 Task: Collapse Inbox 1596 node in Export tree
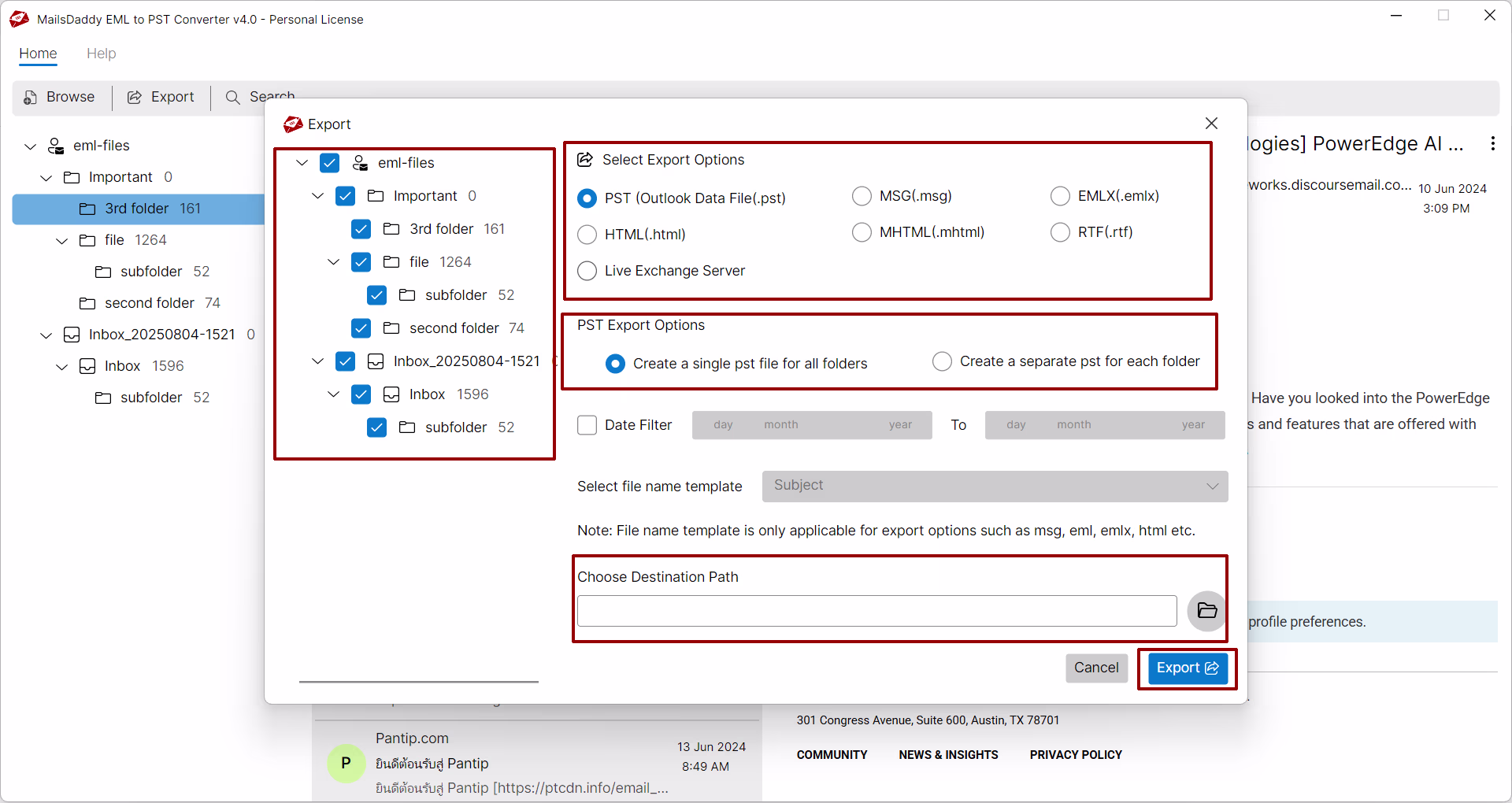tap(333, 394)
